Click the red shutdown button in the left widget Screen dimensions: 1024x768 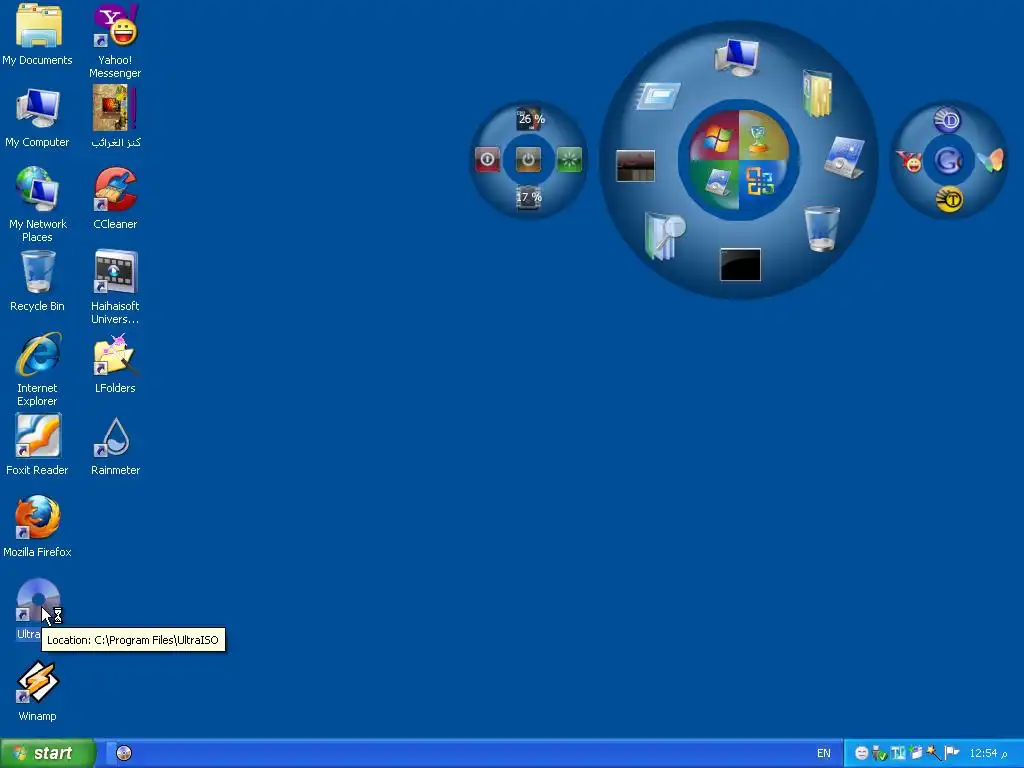point(487,159)
